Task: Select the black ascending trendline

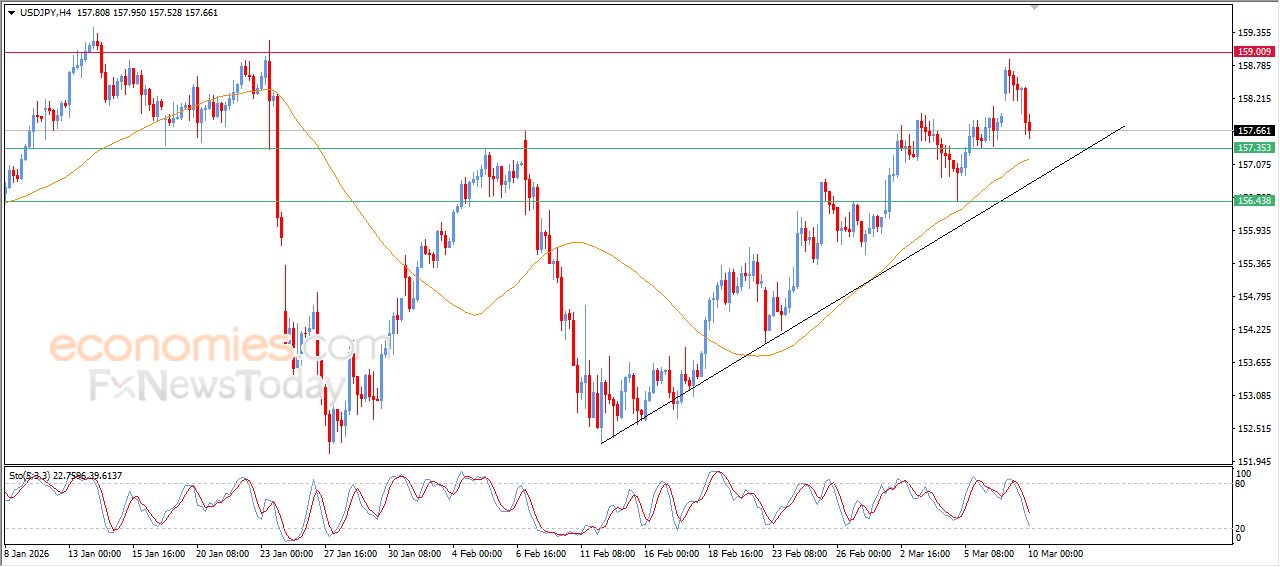Action: pos(860,285)
